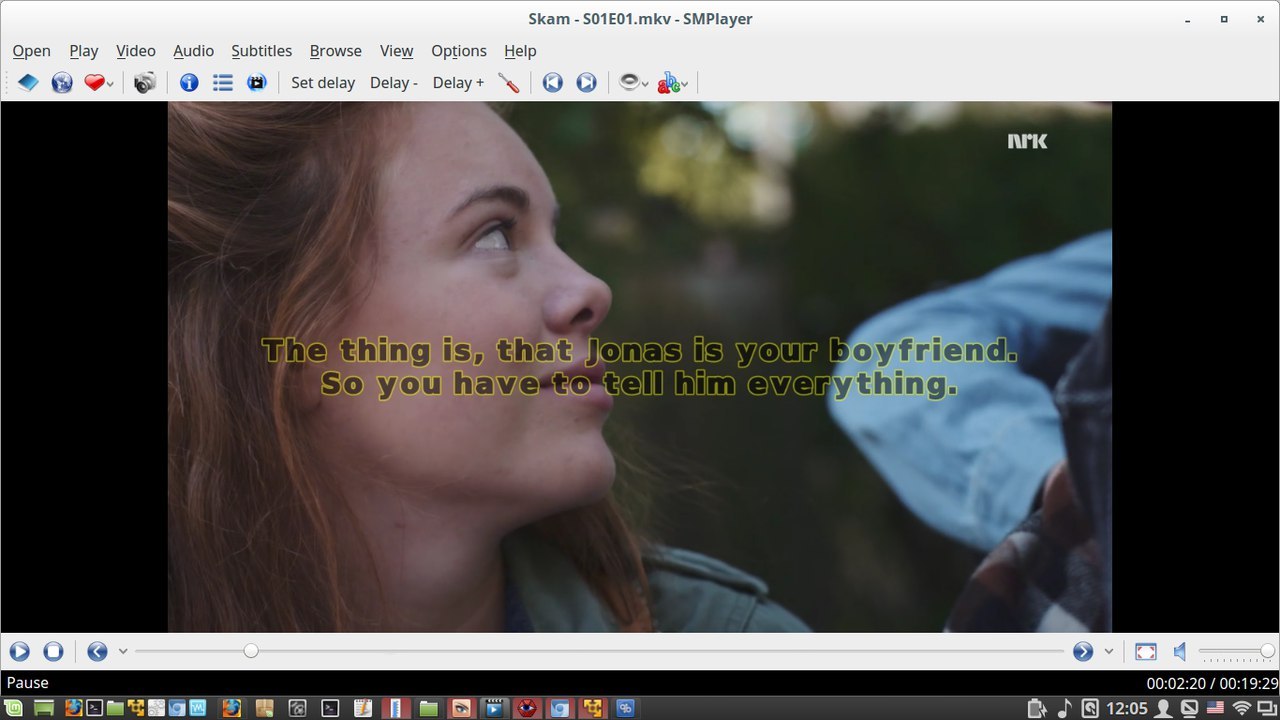Click the Delay - button
The width and height of the screenshot is (1280, 720).
[x=394, y=83]
